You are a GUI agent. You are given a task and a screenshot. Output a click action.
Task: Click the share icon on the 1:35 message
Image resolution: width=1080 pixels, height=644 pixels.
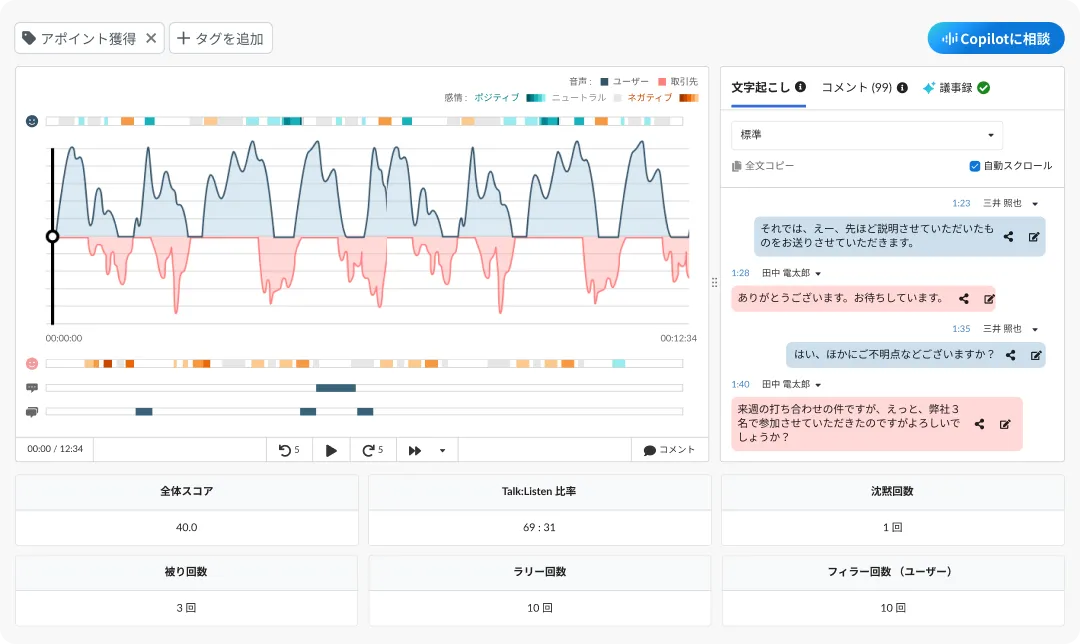click(1010, 354)
